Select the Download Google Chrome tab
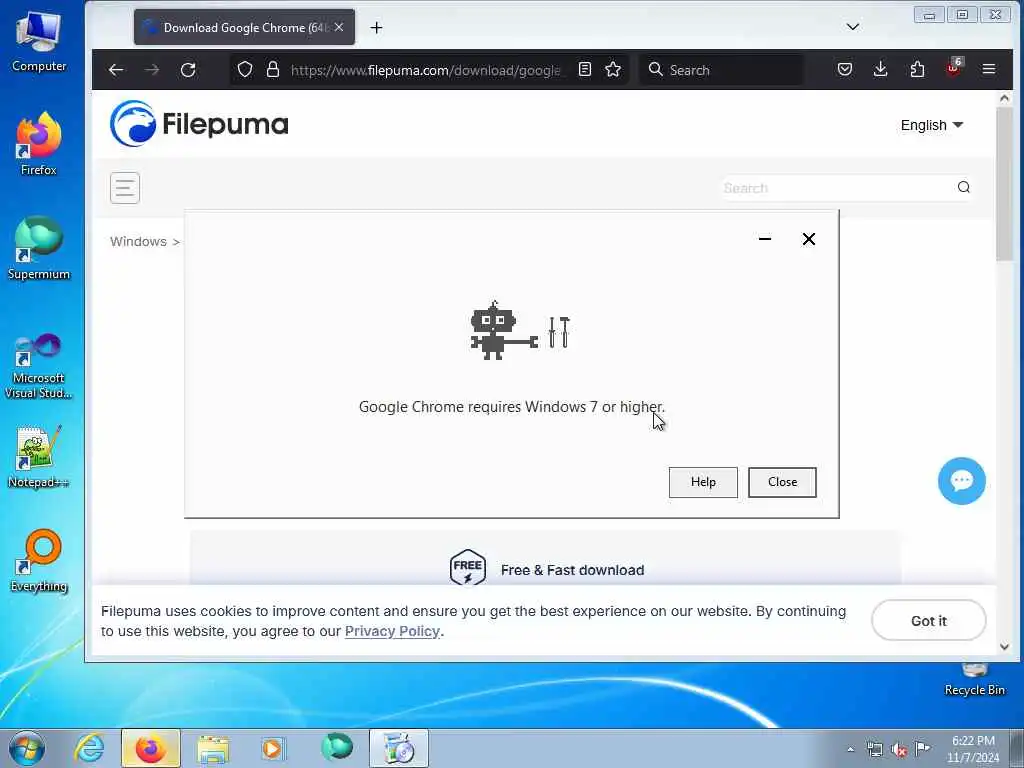The width and height of the screenshot is (1024, 768). (x=244, y=27)
